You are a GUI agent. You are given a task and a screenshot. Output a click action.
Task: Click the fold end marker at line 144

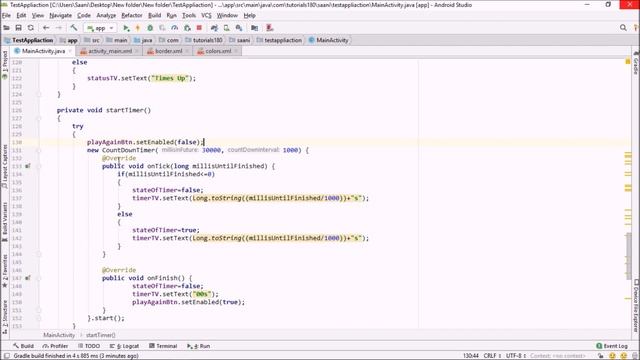click(39, 254)
